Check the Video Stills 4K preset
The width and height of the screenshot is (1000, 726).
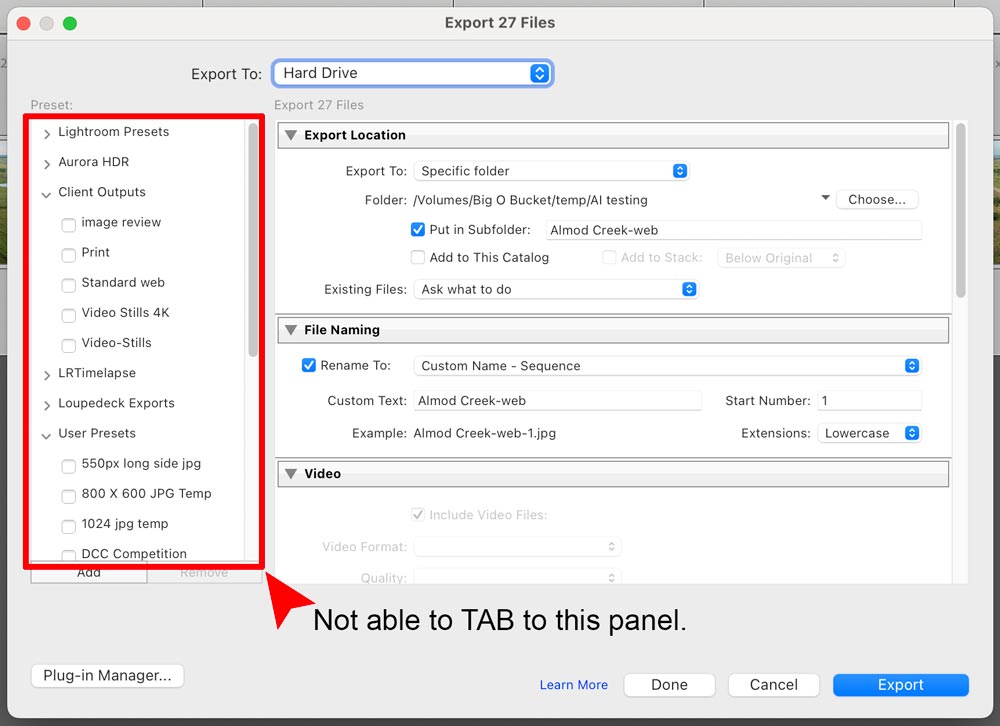[68, 315]
